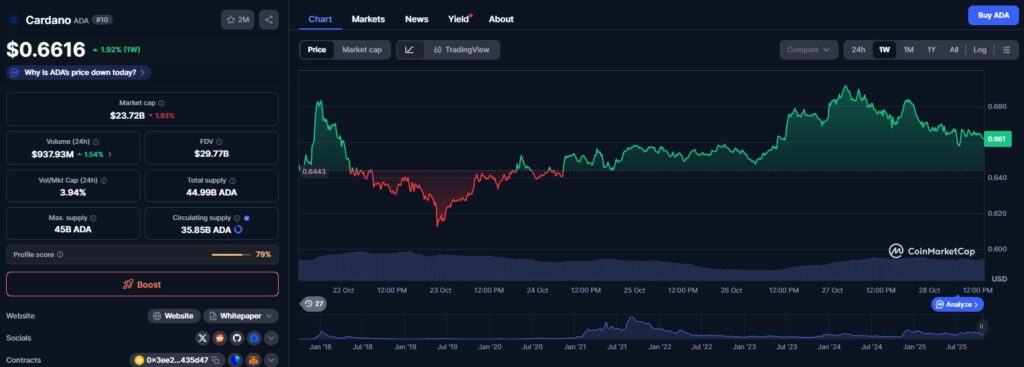Switch chart to Market cap view
This screenshot has width=1024, height=367.
(x=362, y=50)
